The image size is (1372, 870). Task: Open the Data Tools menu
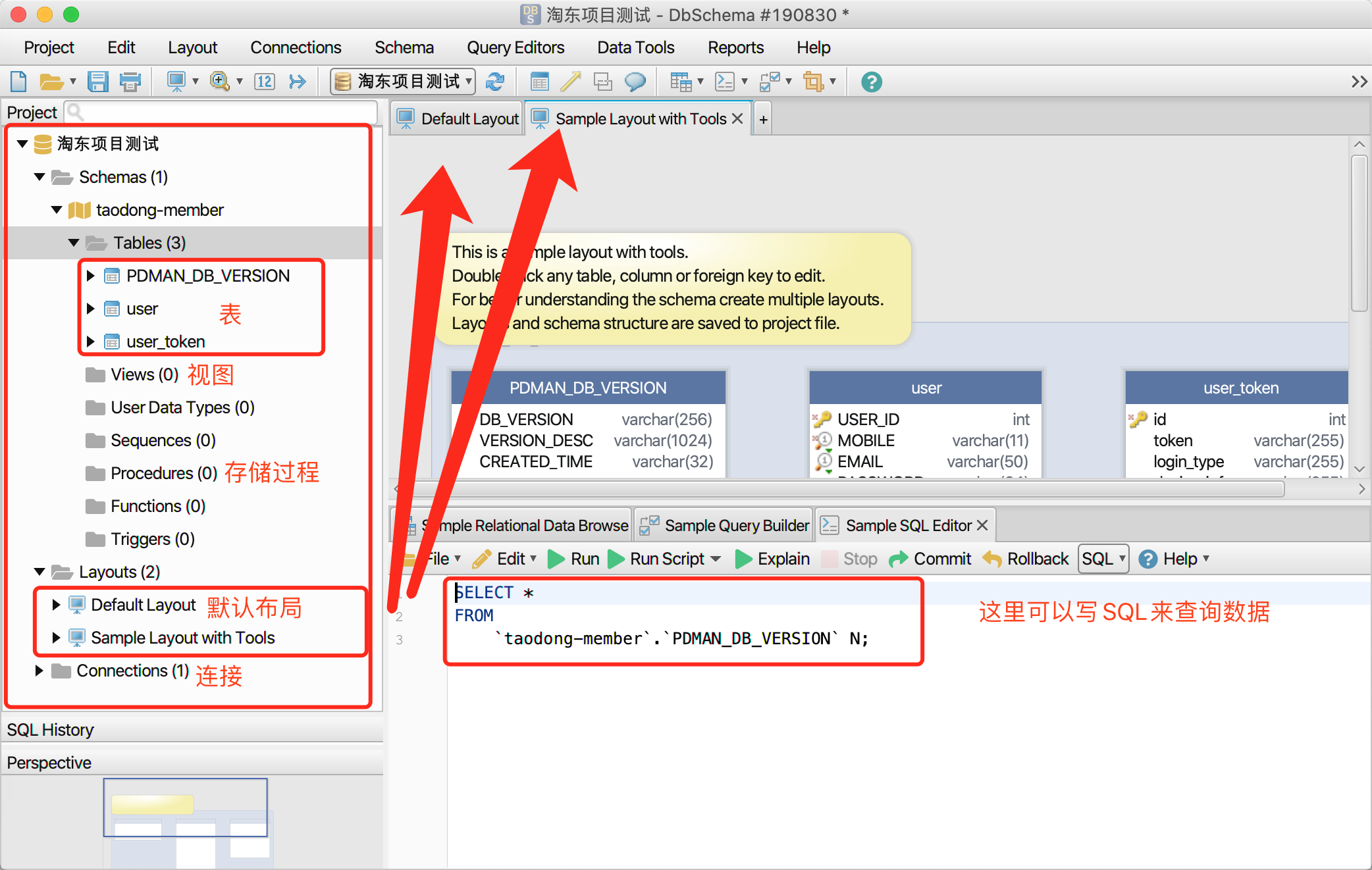(635, 47)
